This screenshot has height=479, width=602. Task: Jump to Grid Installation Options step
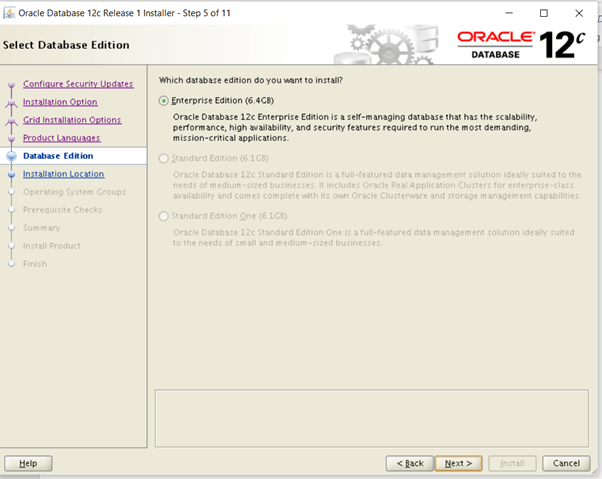[72, 120]
